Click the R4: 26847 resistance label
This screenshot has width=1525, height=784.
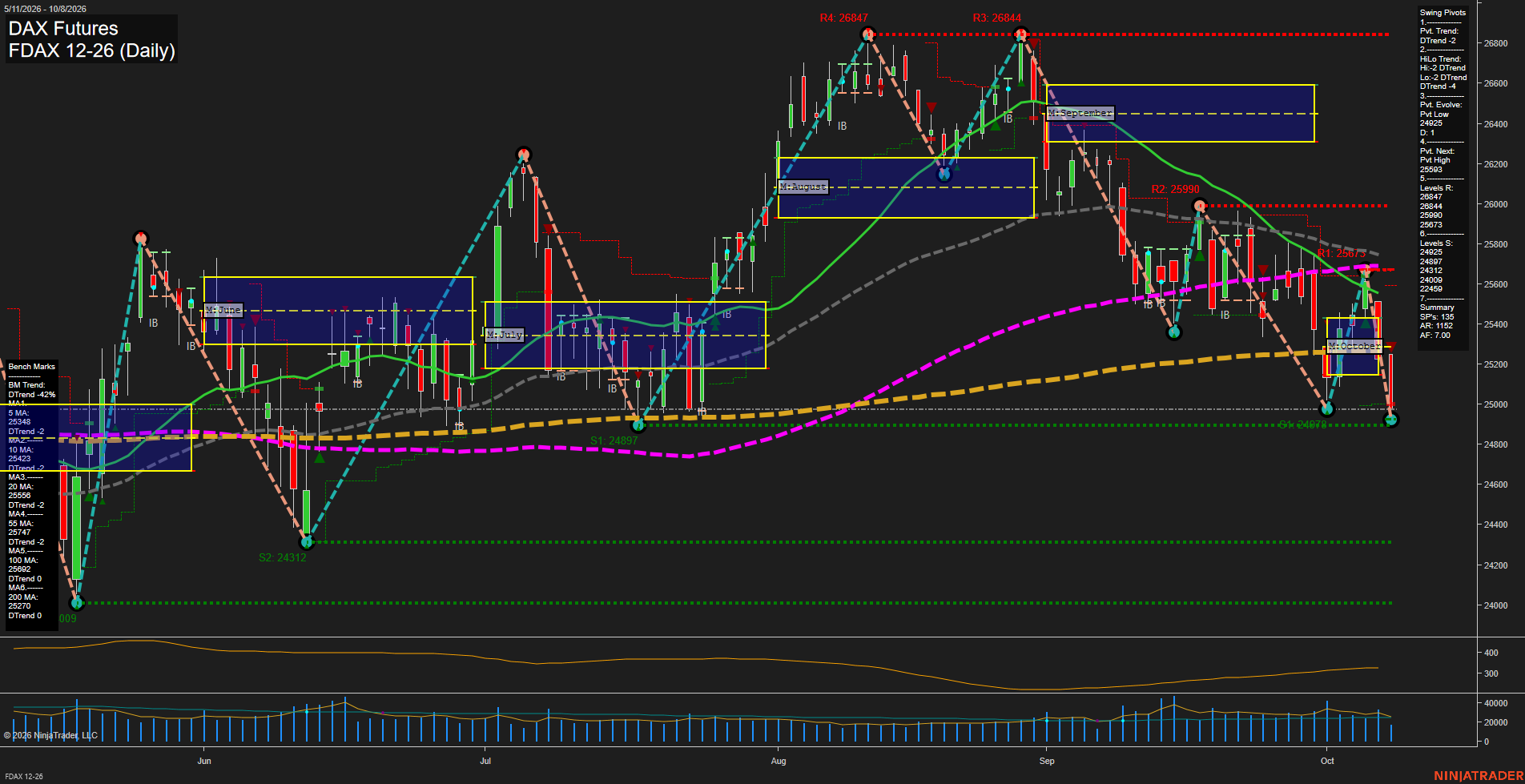[x=843, y=18]
